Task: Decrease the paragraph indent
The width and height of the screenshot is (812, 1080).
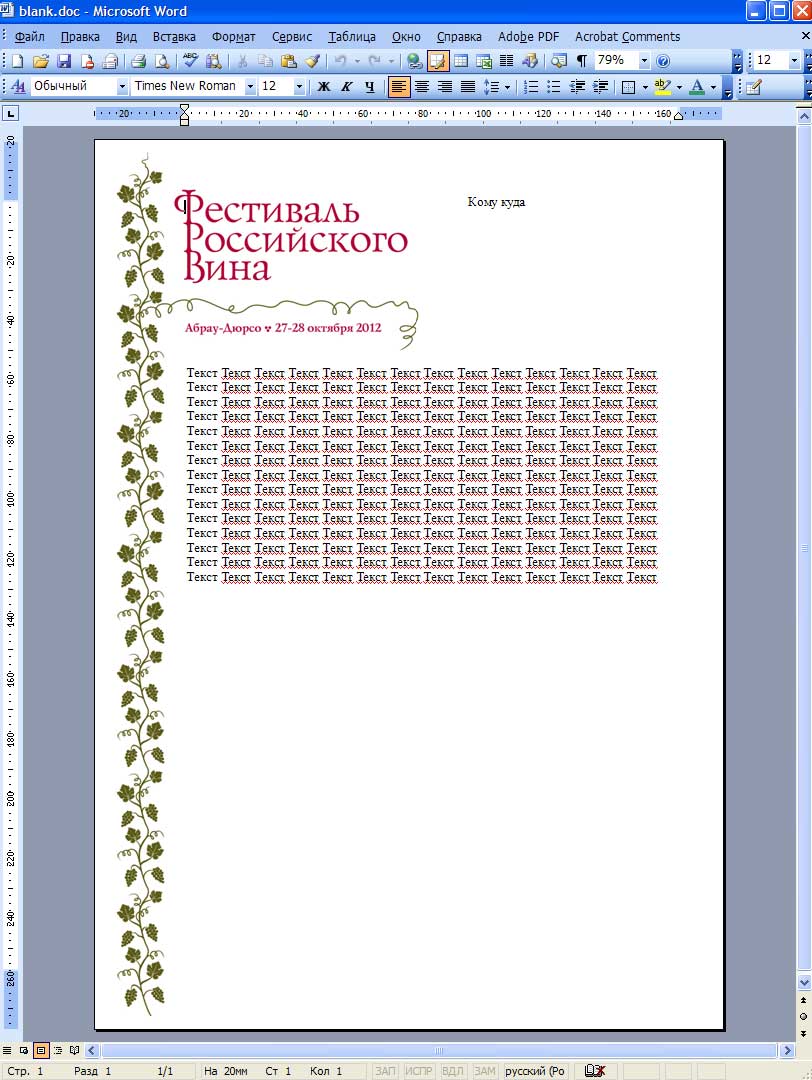Action: [x=577, y=87]
